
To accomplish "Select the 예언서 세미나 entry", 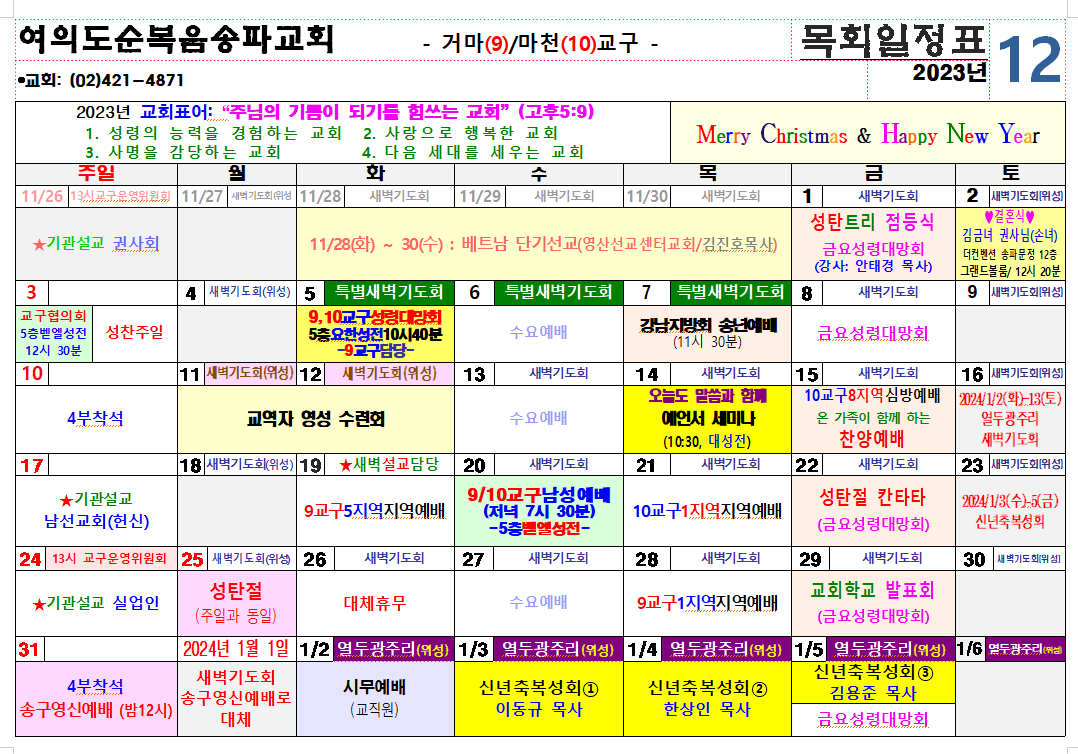I will [x=707, y=419].
